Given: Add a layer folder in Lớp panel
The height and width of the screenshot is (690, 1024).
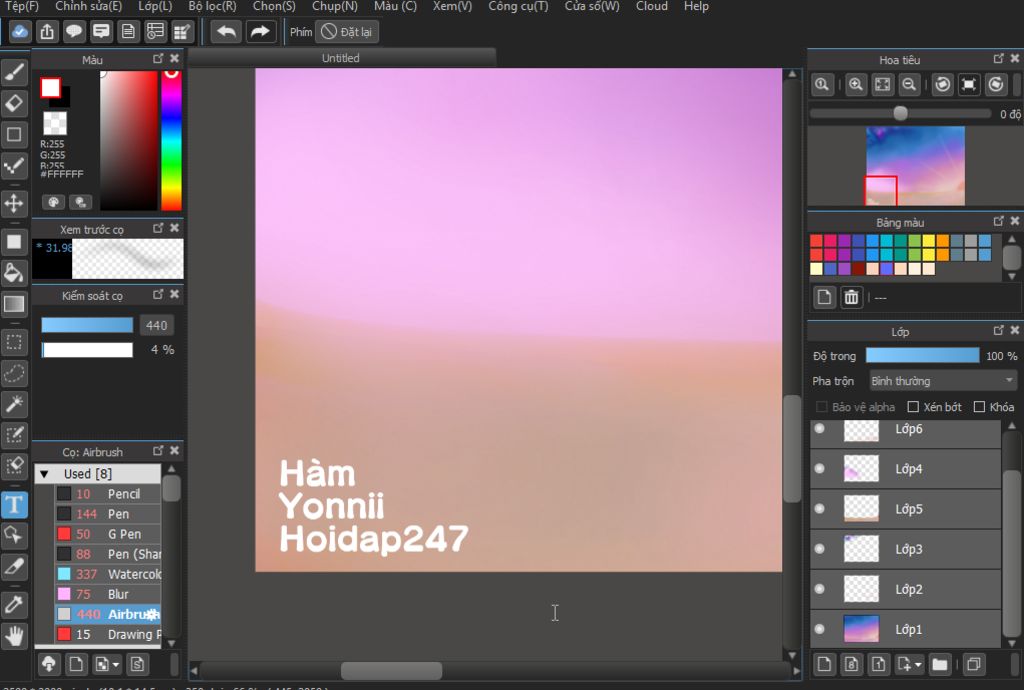Looking at the screenshot, I should click(939, 665).
